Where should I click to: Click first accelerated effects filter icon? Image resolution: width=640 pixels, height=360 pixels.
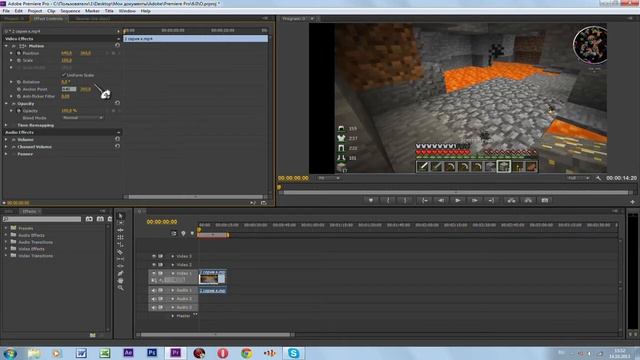tap(89, 219)
